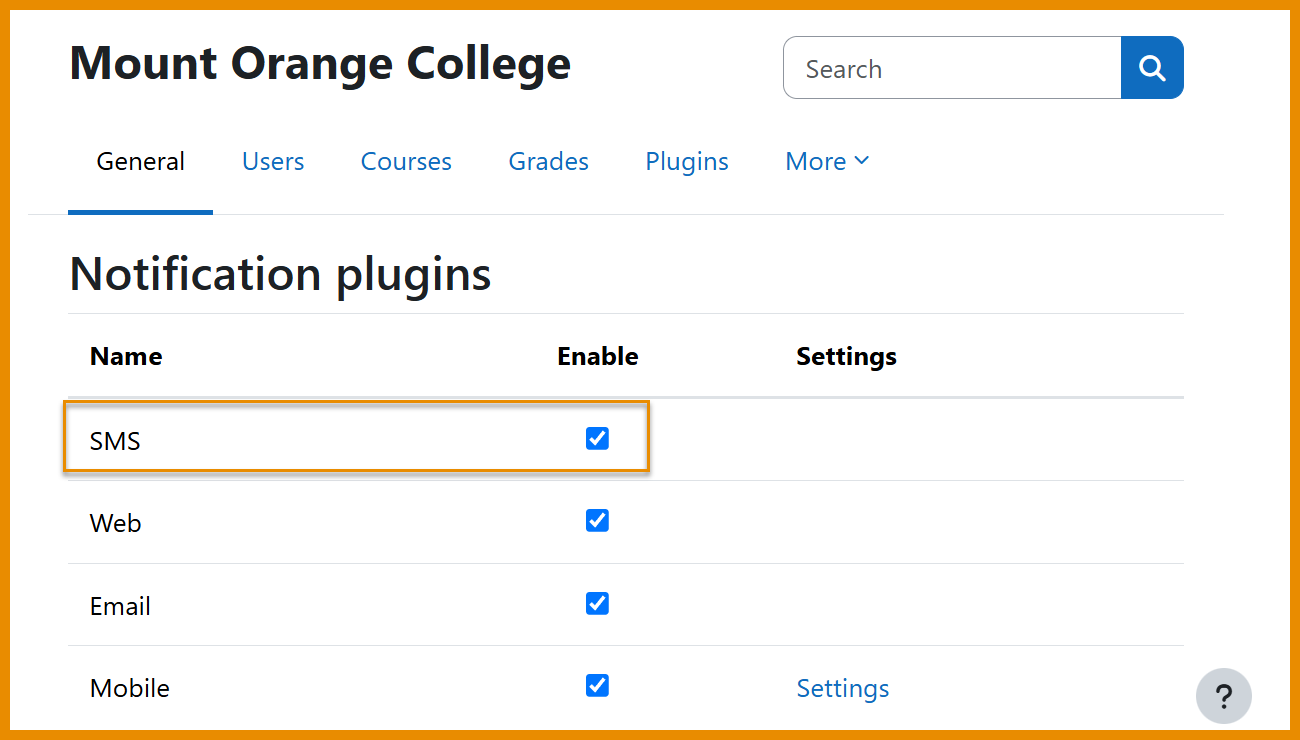Image resolution: width=1300 pixels, height=740 pixels.
Task: Click the Mobile plugin name
Action: [130, 688]
